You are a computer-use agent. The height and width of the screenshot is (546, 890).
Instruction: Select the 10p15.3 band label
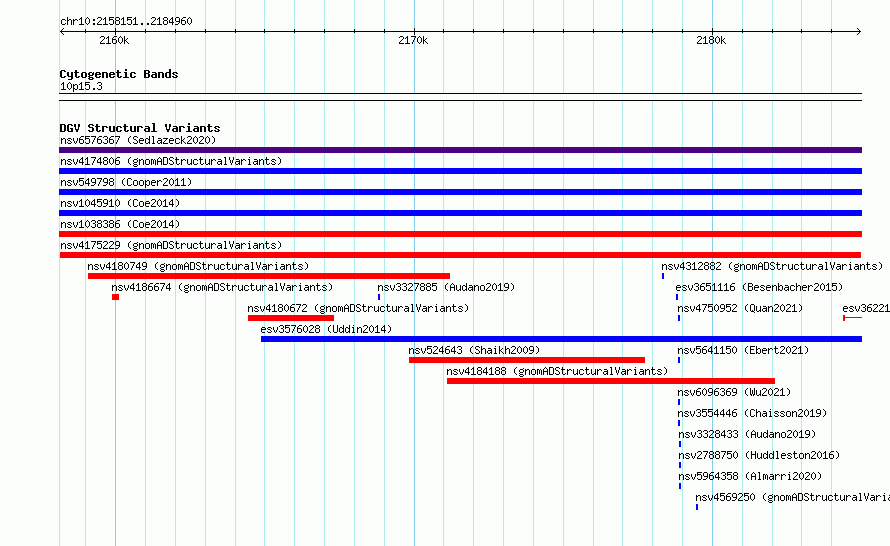point(81,86)
